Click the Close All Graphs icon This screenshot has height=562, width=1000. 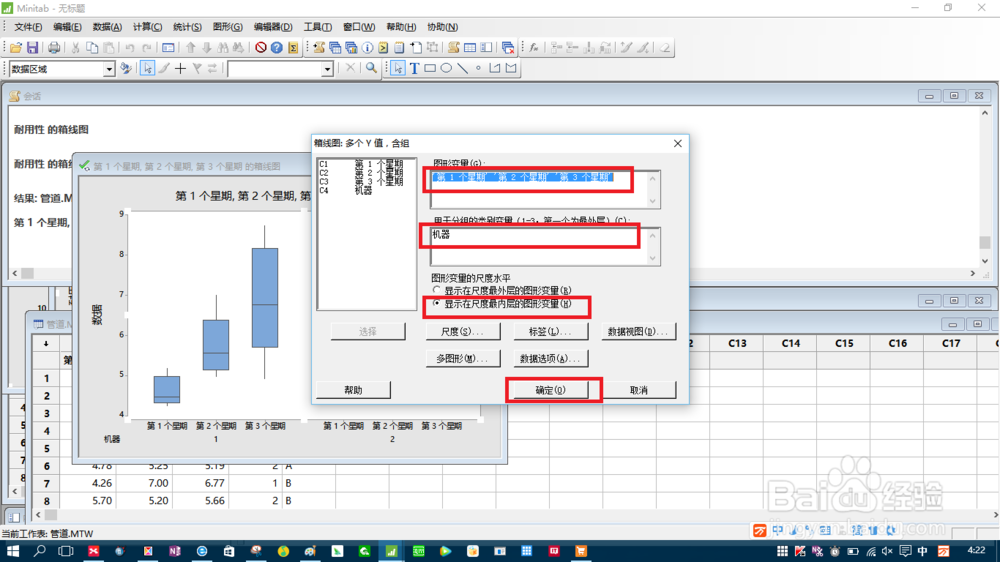click(508, 48)
